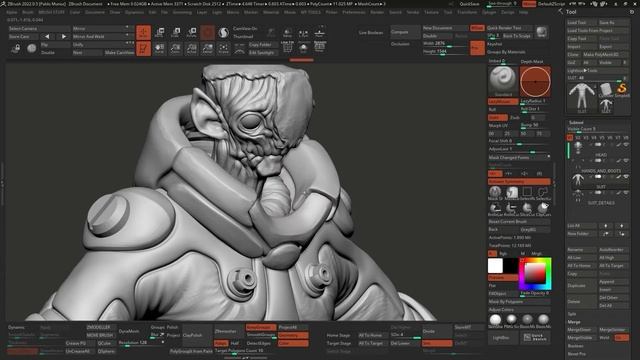The image size is (640, 360).
Task: Open the Preferences menu
Action: coord(354,12)
